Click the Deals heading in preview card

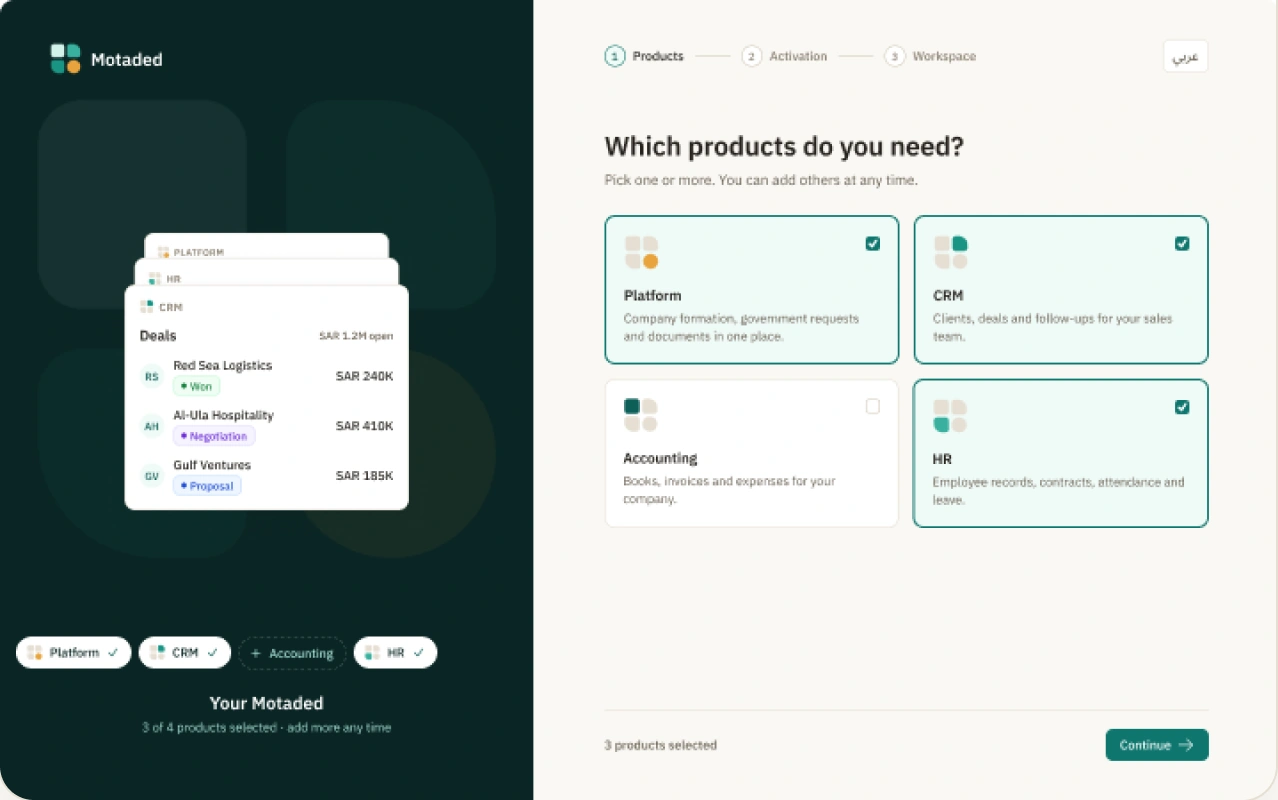coord(158,336)
